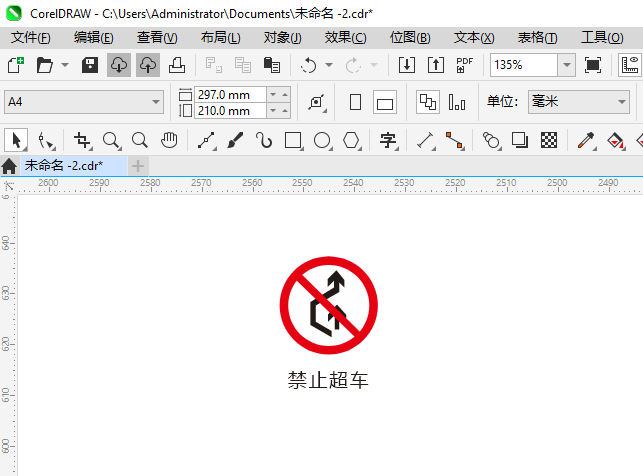Image resolution: width=643 pixels, height=476 pixels.
Task: Select the Pan hand tool
Action: click(169, 141)
